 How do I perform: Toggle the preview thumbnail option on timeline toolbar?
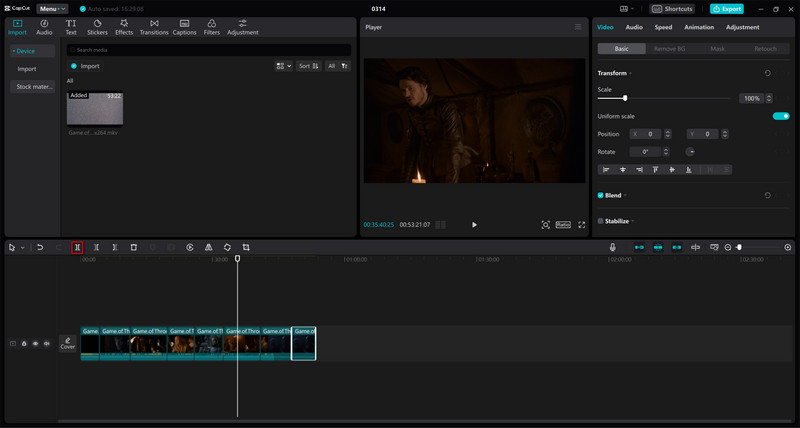coord(714,247)
